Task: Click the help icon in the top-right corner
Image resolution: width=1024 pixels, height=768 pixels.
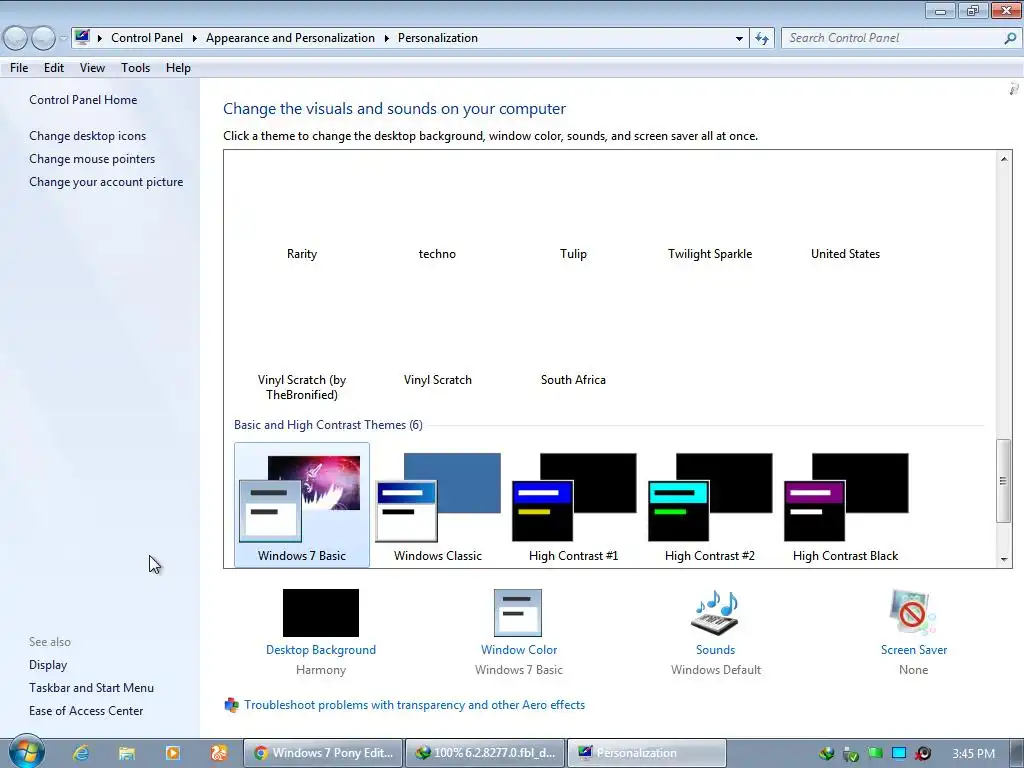Action: pyautogui.click(x=1014, y=88)
